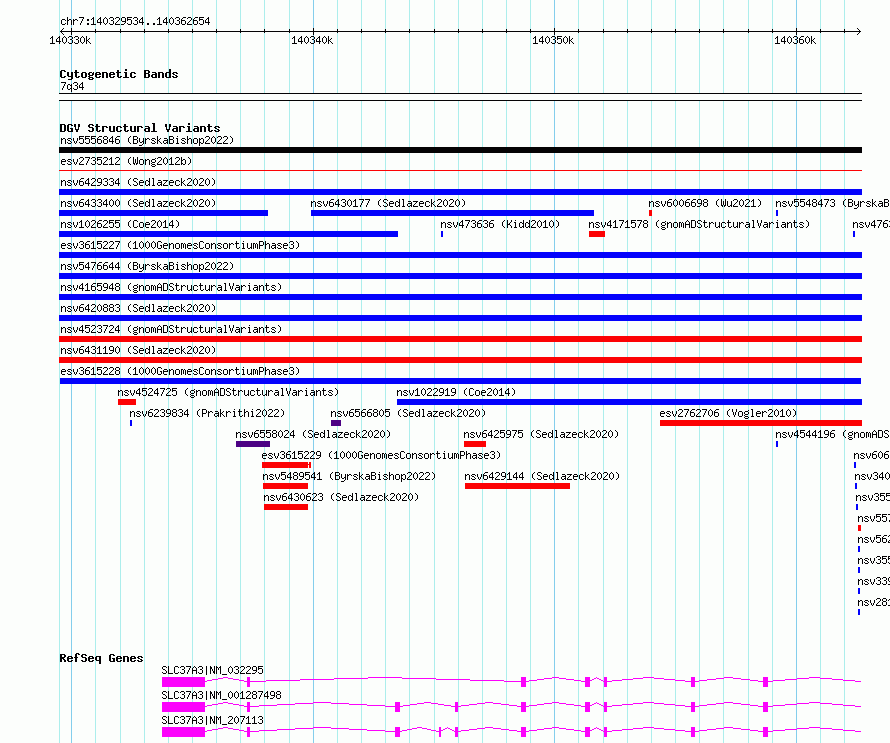Click the 140340k ruler tick label
890x743 pixels.
[x=312, y=40]
